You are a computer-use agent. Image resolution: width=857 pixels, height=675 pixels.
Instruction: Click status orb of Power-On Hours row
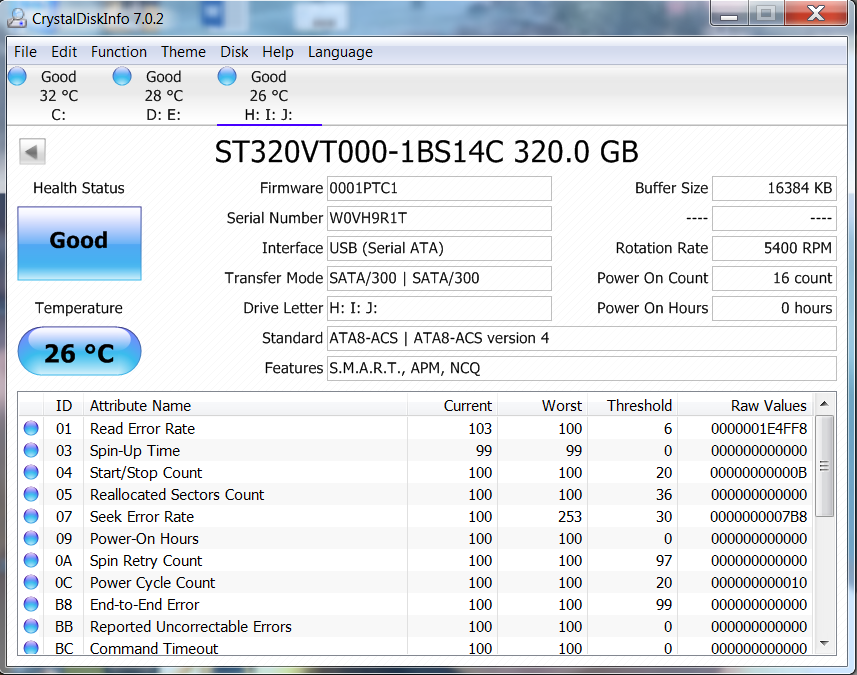[x=31, y=538]
